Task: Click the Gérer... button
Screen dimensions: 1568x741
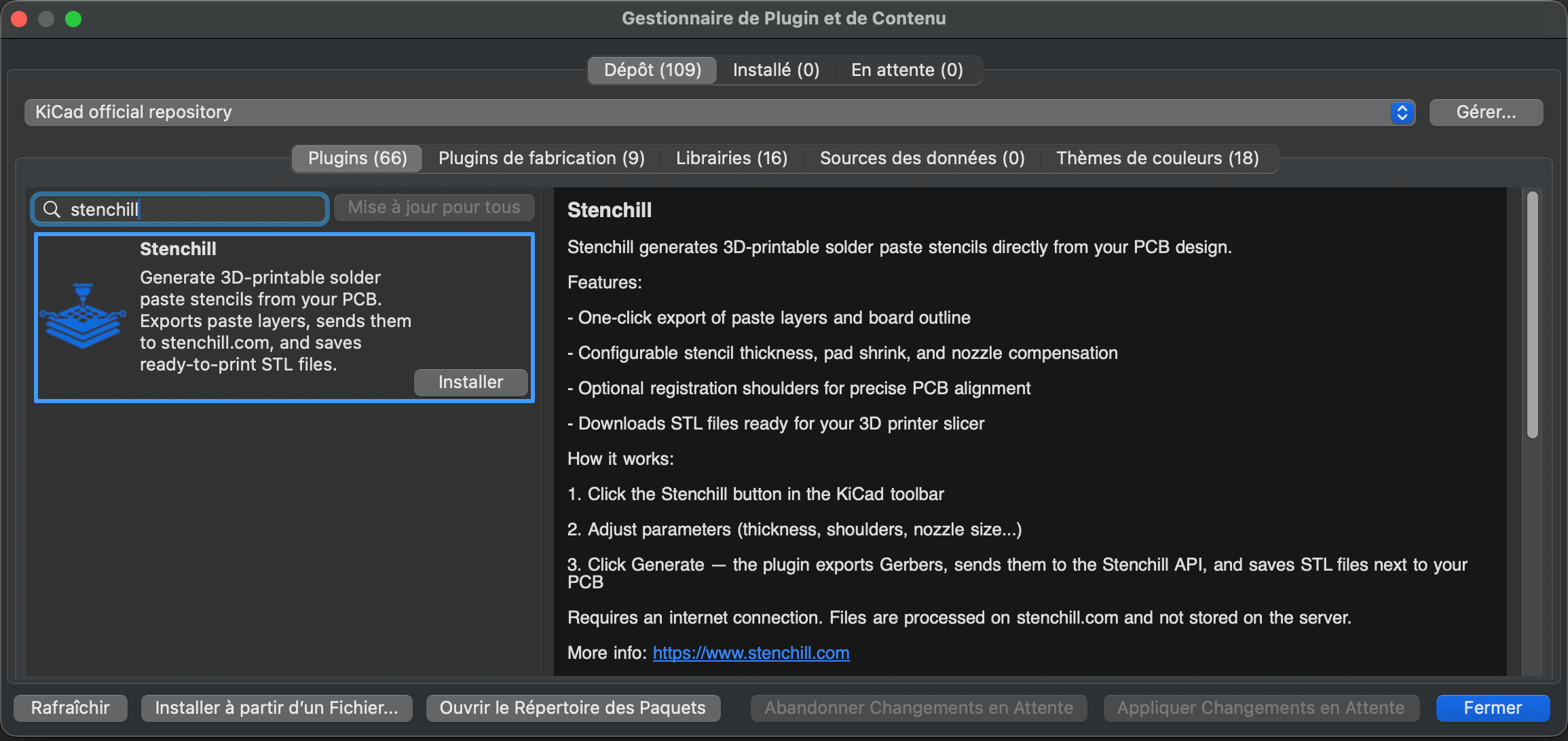Action: pos(1486,112)
